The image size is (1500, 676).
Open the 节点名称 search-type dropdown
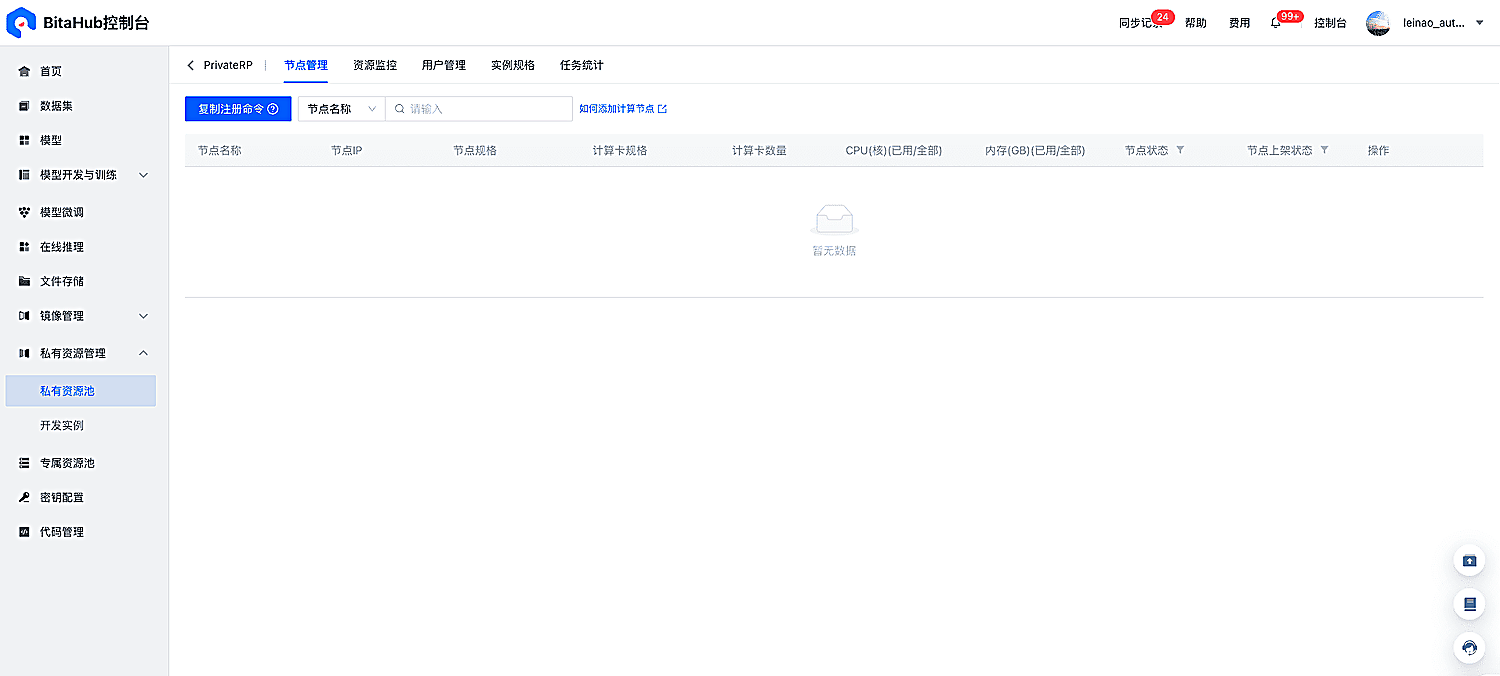(341, 109)
